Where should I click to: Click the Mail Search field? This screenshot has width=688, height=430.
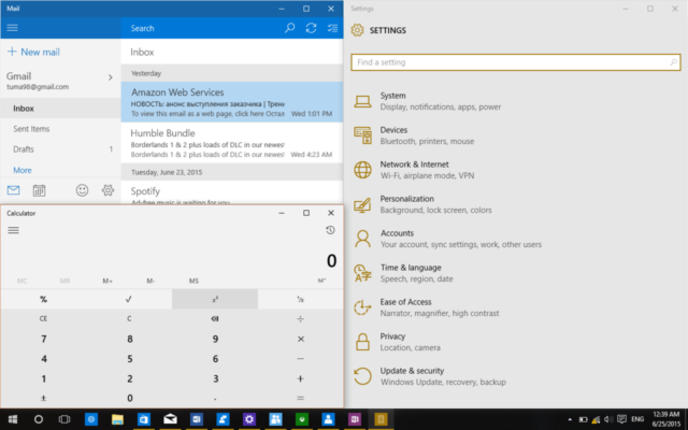[x=202, y=28]
